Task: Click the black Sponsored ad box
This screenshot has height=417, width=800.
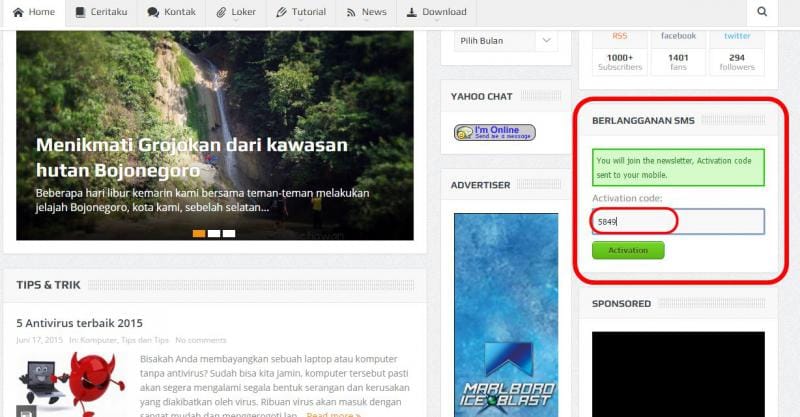Action: click(678, 374)
